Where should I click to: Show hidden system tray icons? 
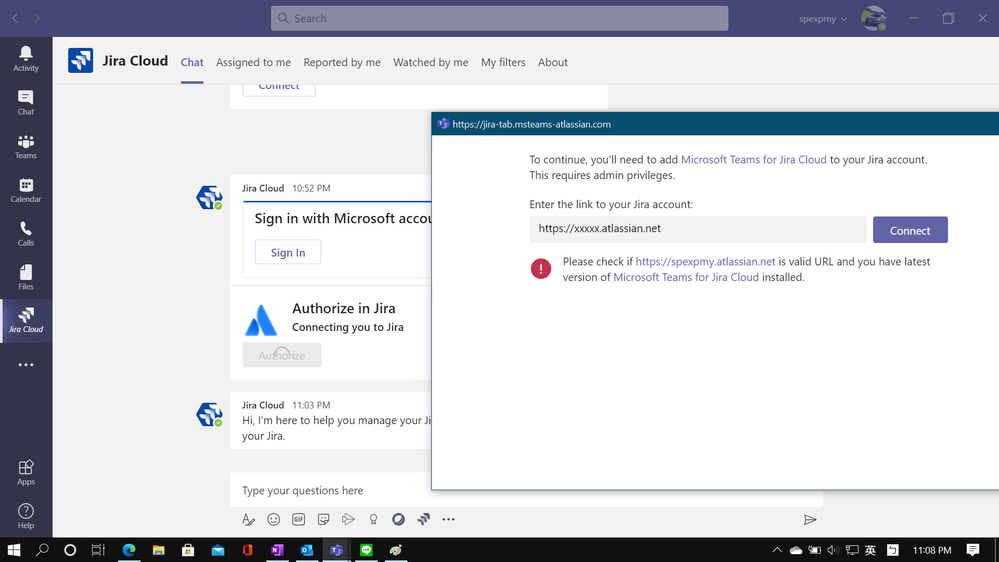click(x=777, y=550)
